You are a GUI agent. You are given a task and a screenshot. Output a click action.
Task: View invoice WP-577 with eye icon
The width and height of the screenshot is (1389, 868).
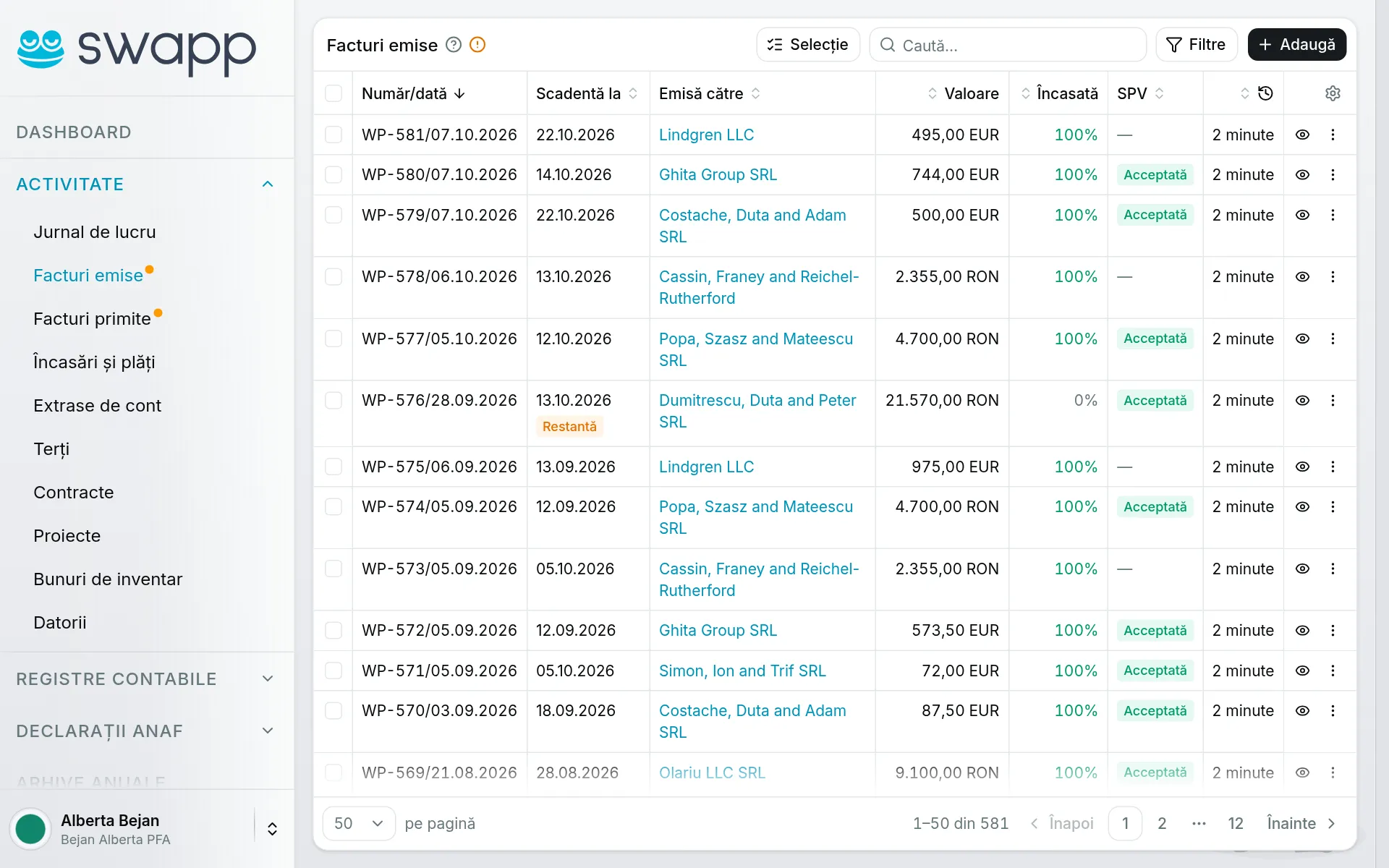pyautogui.click(x=1302, y=339)
